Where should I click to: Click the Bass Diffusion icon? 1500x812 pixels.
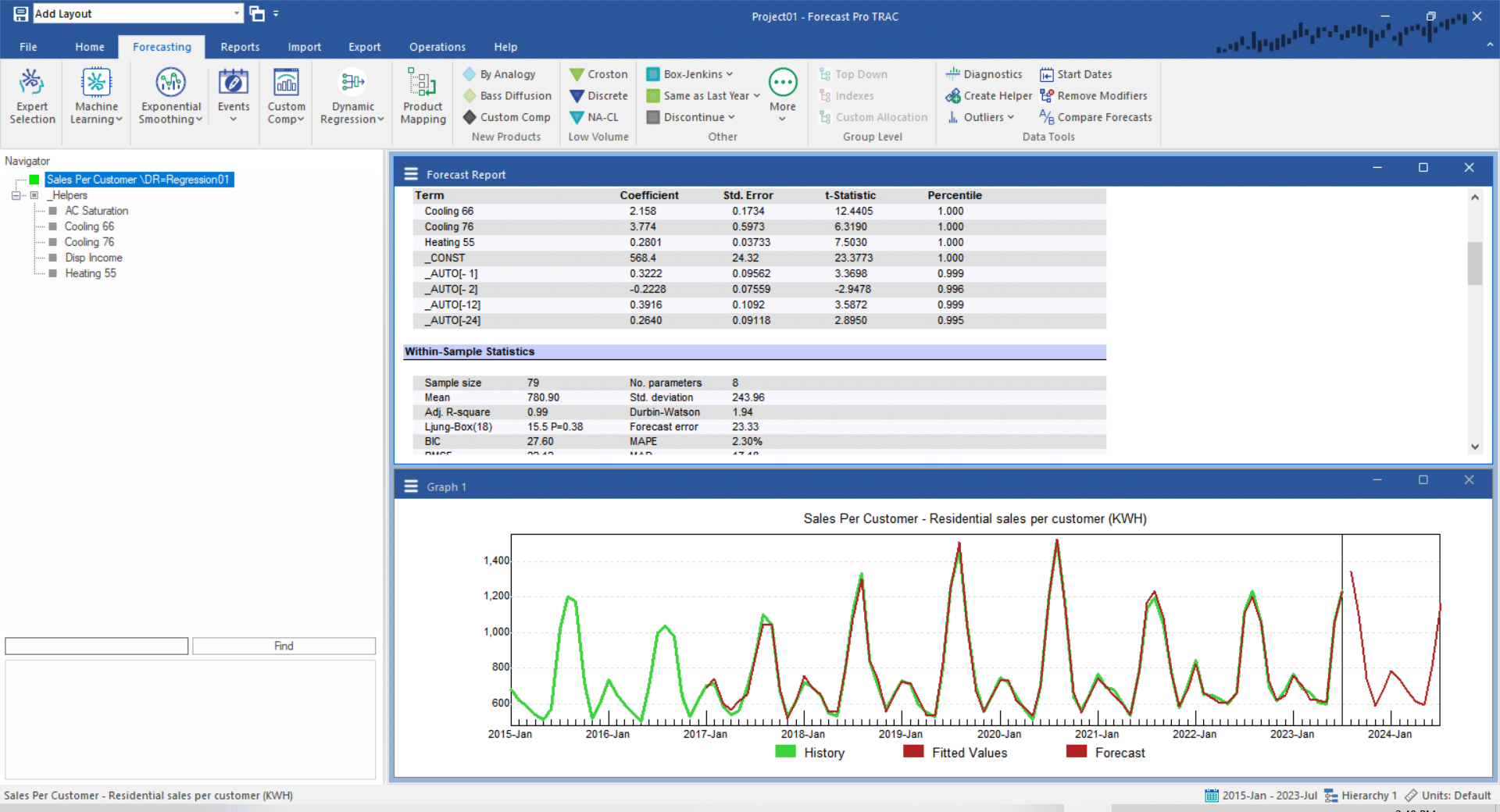(470, 96)
